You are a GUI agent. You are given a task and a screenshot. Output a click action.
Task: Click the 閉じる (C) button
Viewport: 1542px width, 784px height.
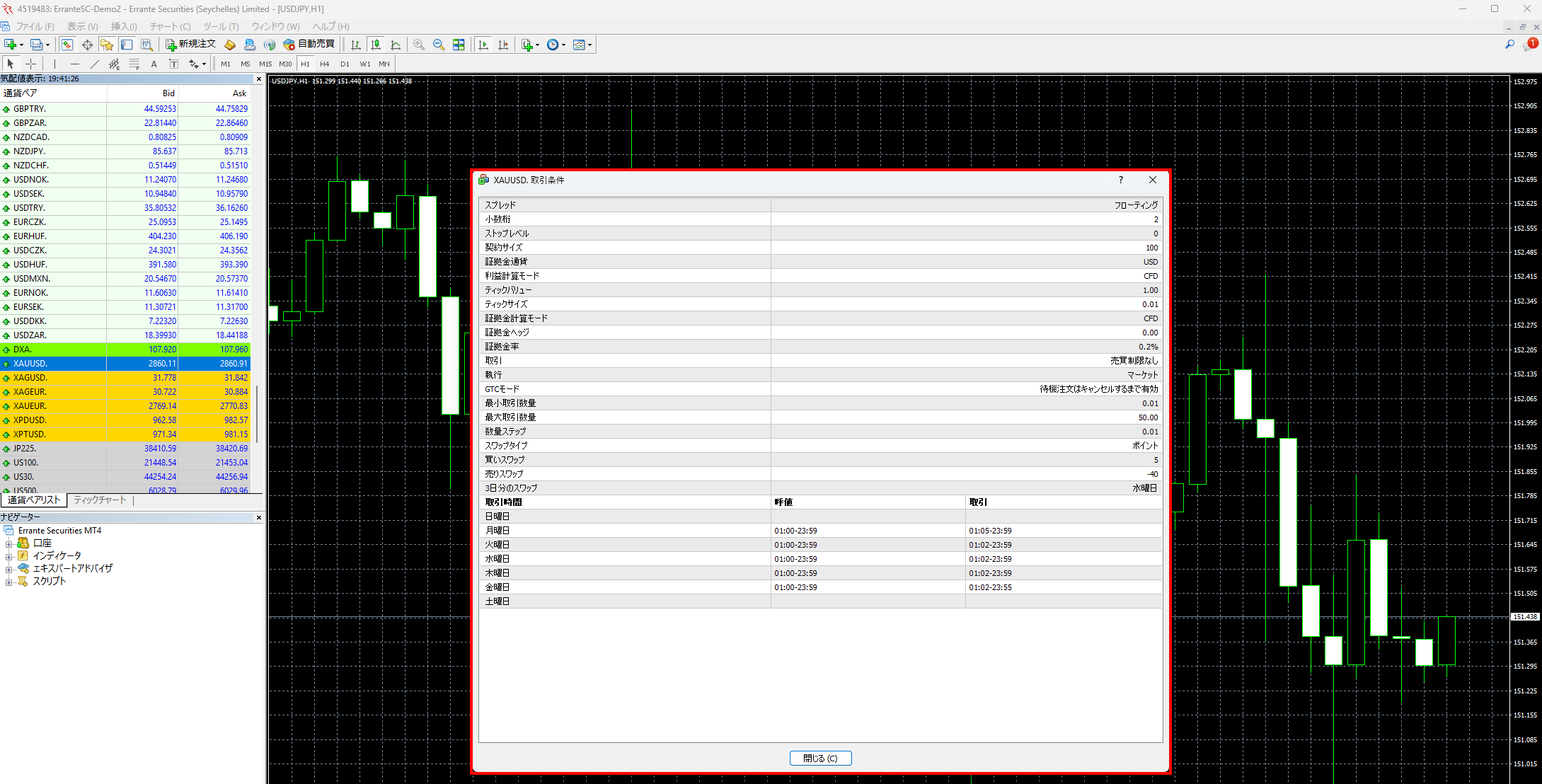(x=820, y=758)
